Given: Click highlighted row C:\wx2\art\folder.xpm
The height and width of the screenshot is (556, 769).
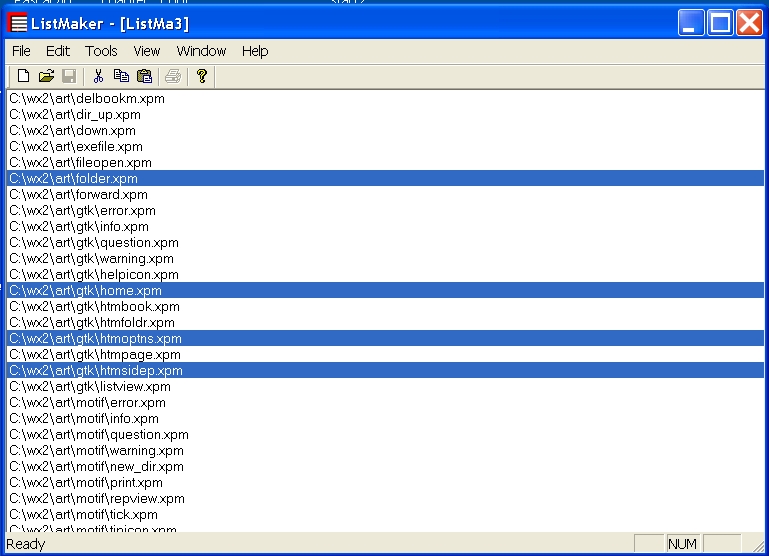Looking at the screenshot, I should click(385, 178).
